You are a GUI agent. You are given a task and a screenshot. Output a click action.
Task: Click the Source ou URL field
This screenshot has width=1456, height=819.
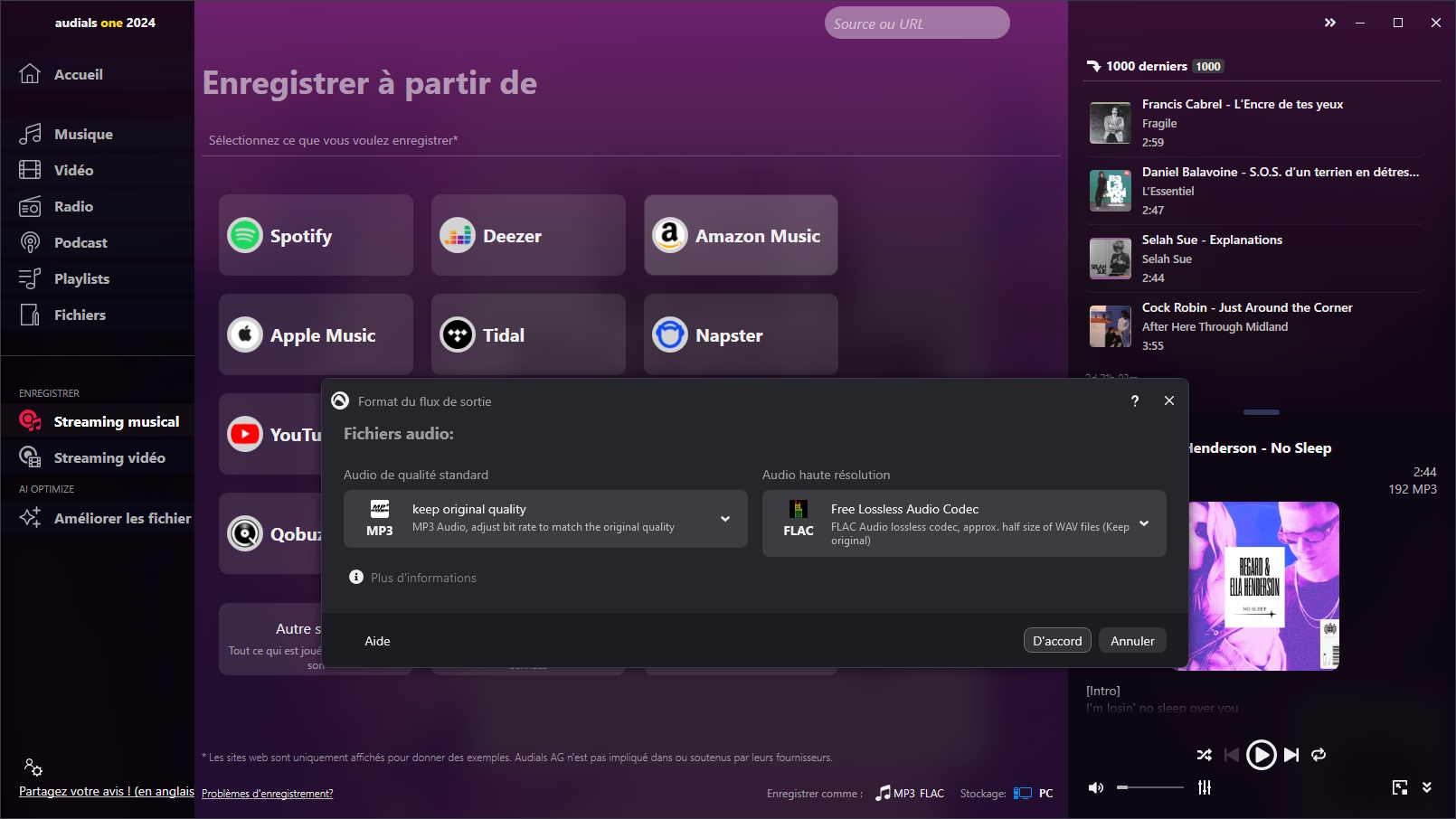[x=917, y=24]
